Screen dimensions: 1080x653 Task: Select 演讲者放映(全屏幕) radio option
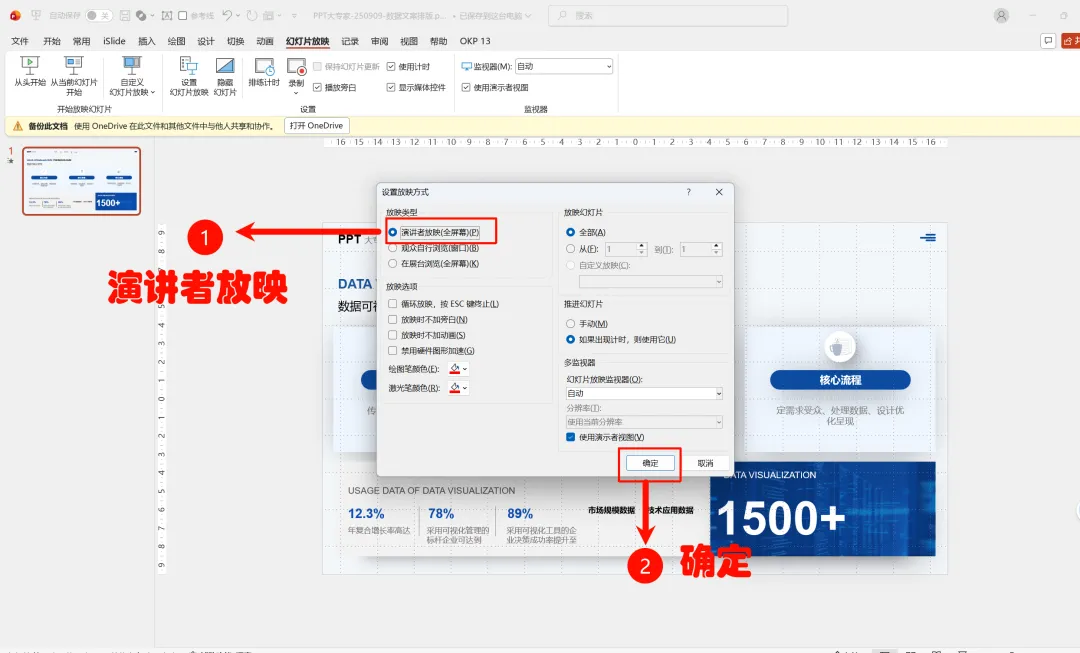[x=393, y=232]
